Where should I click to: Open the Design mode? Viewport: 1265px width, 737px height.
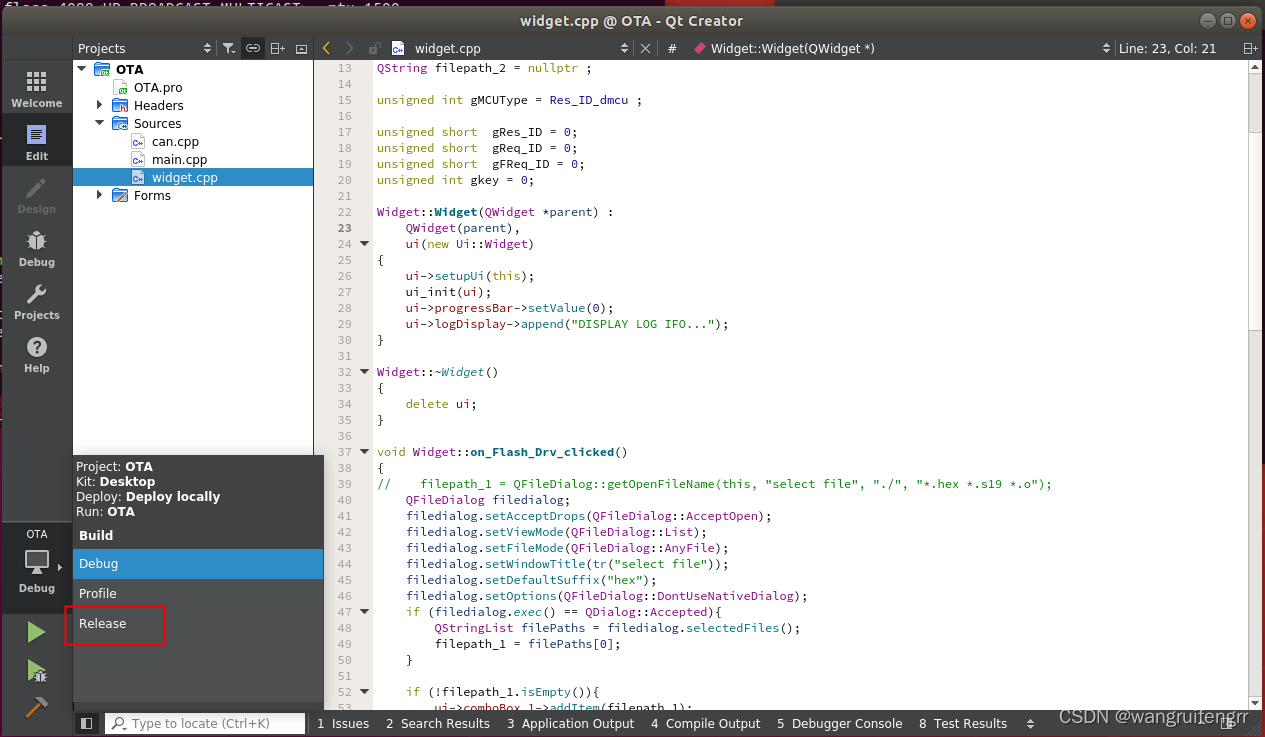point(36,196)
